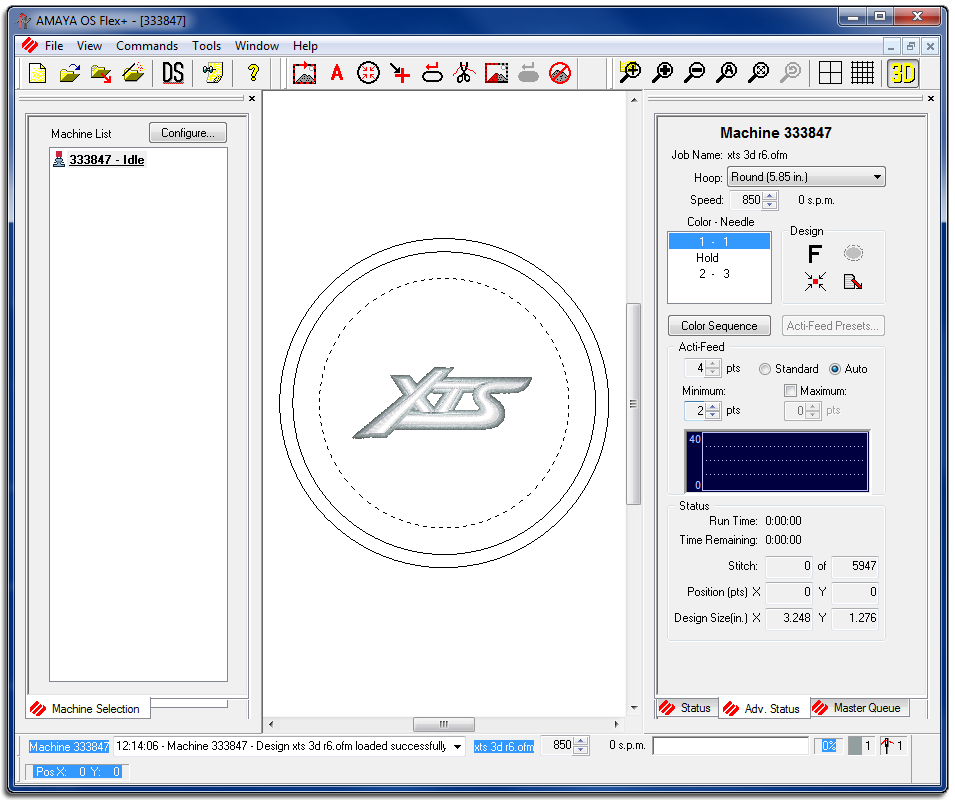Click the red-framed design picture icon
955x800 pixels.
pyautogui.click(x=496, y=74)
